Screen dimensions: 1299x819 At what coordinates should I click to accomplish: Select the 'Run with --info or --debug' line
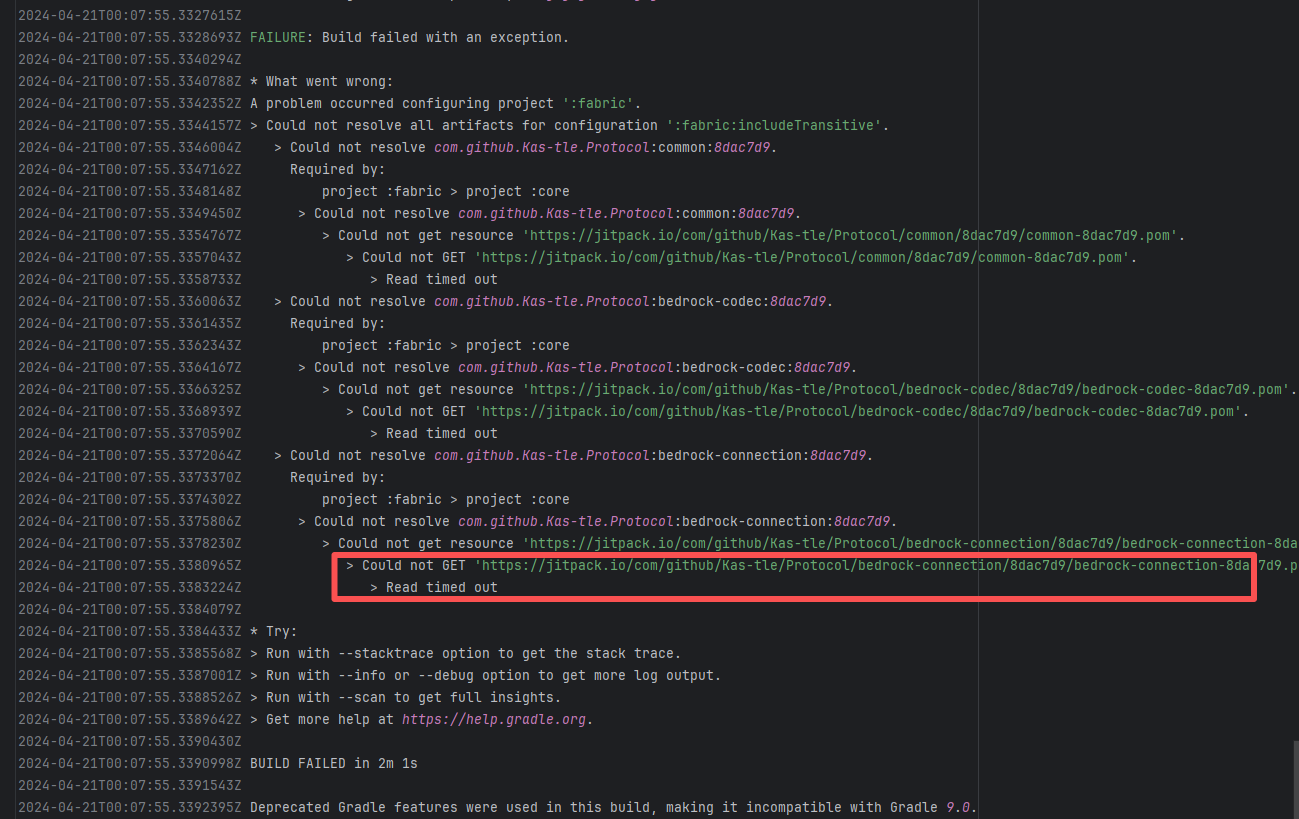pyautogui.click(x=485, y=676)
